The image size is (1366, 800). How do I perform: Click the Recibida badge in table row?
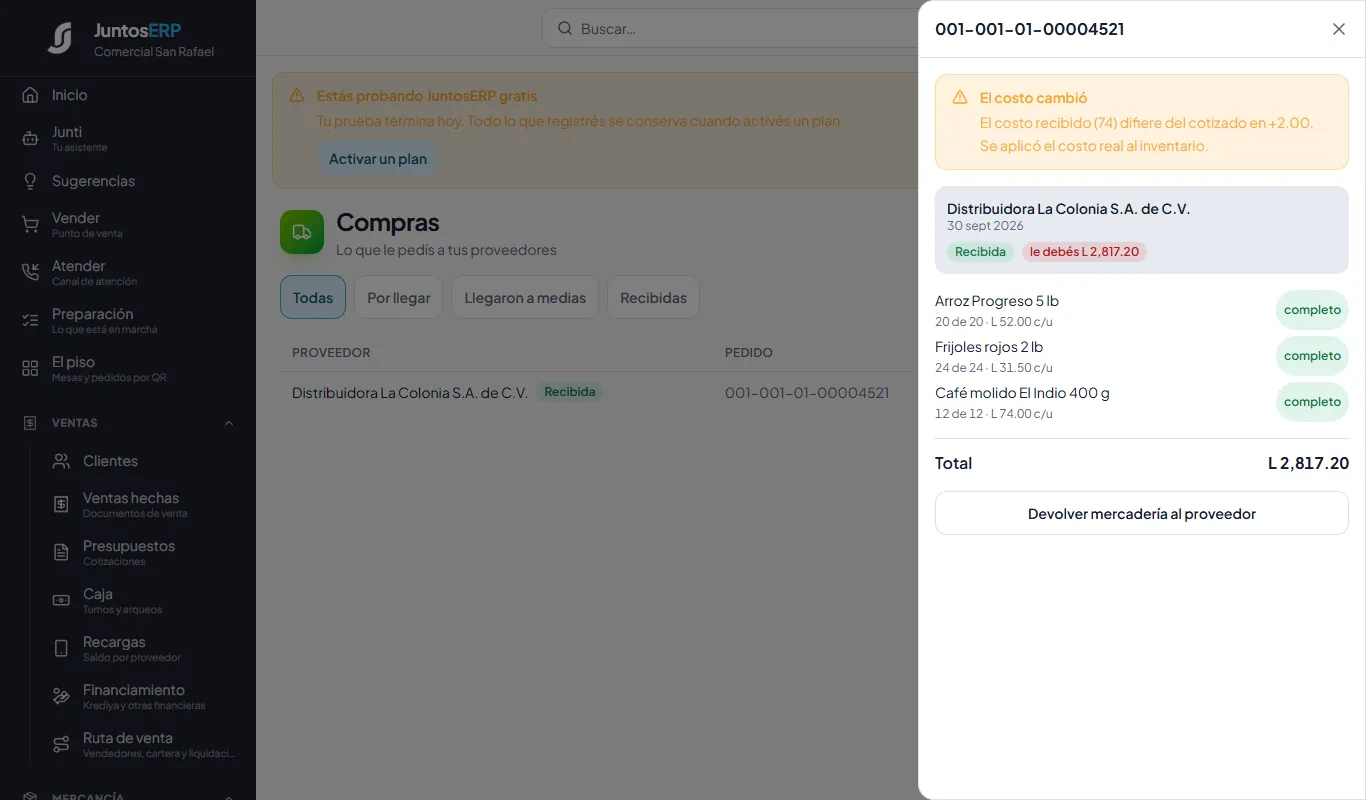570,392
